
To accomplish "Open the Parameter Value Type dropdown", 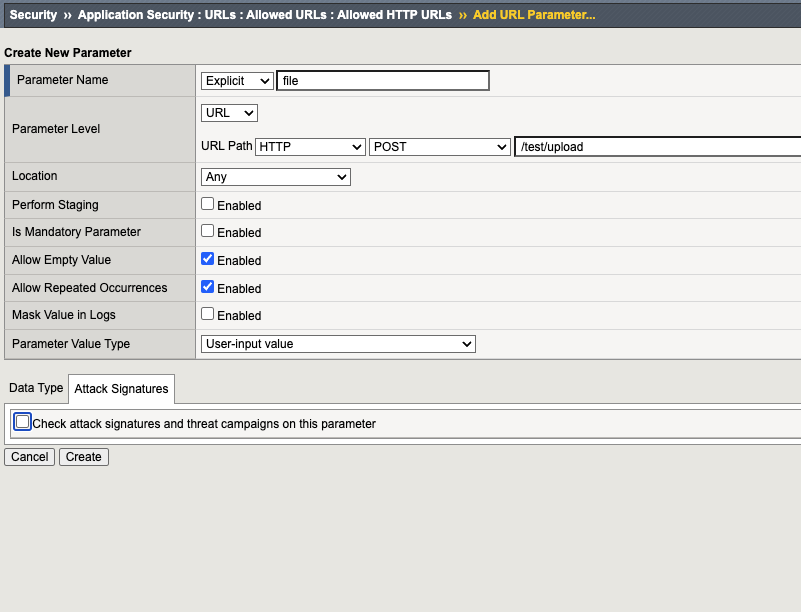I will click(x=337, y=343).
